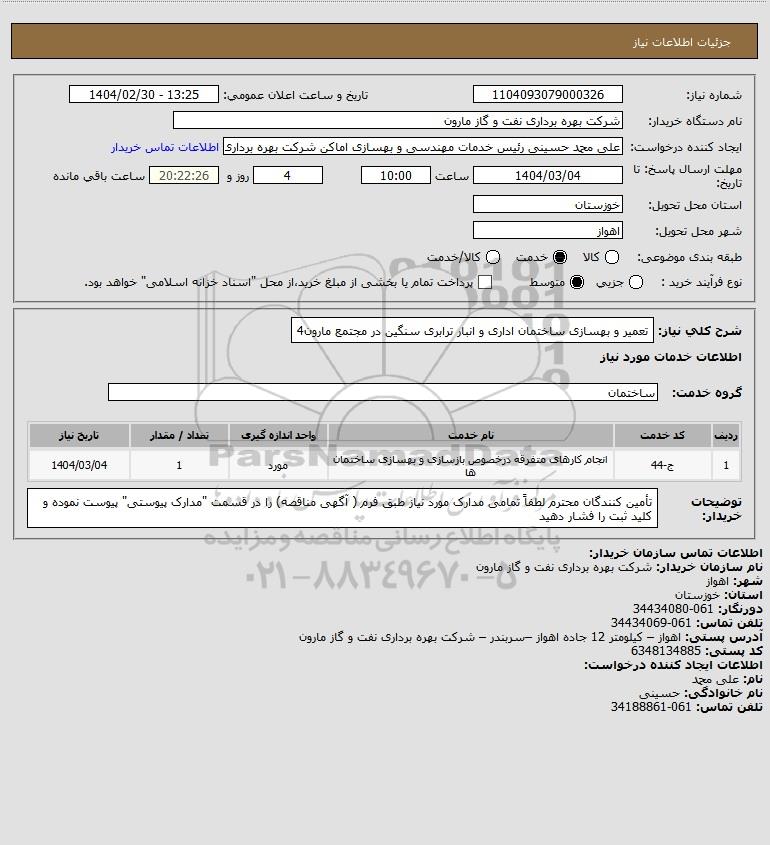Click requester phone 34188861-061
Image resolution: width=770 pixels, height=845 pixels.
(x=651, y=707)
